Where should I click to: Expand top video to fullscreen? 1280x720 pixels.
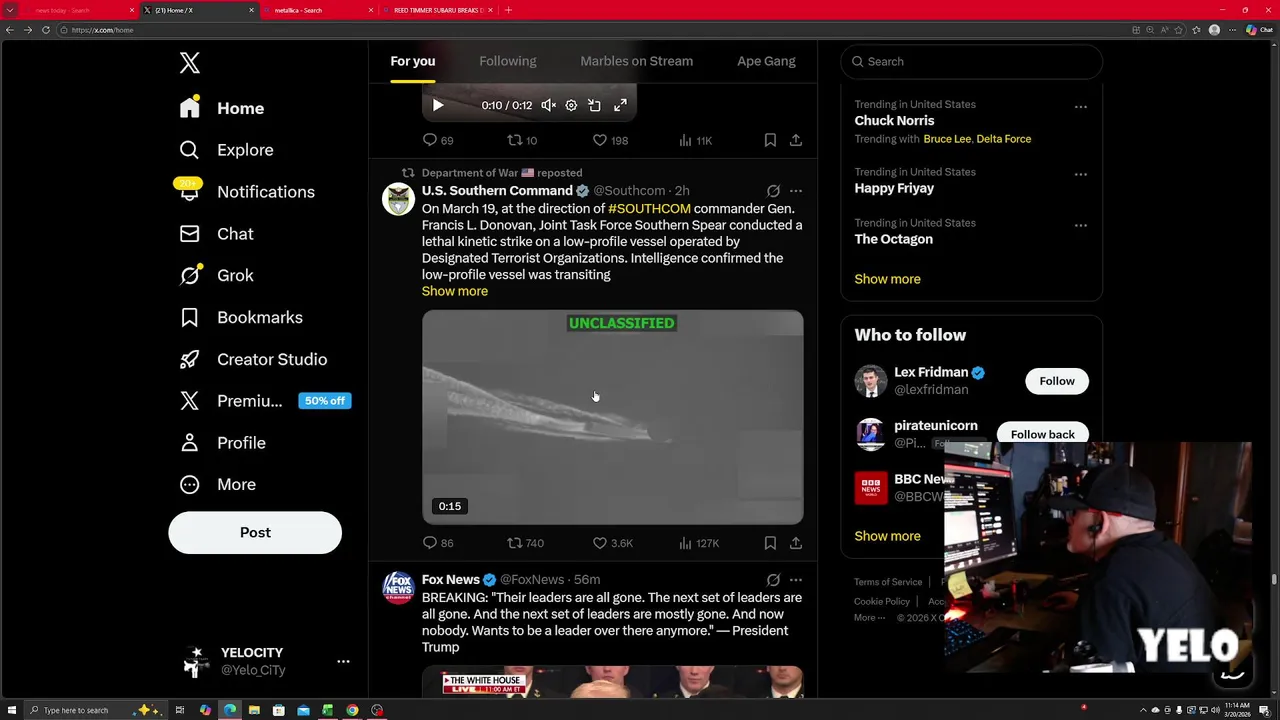click(x=620, y=105)
